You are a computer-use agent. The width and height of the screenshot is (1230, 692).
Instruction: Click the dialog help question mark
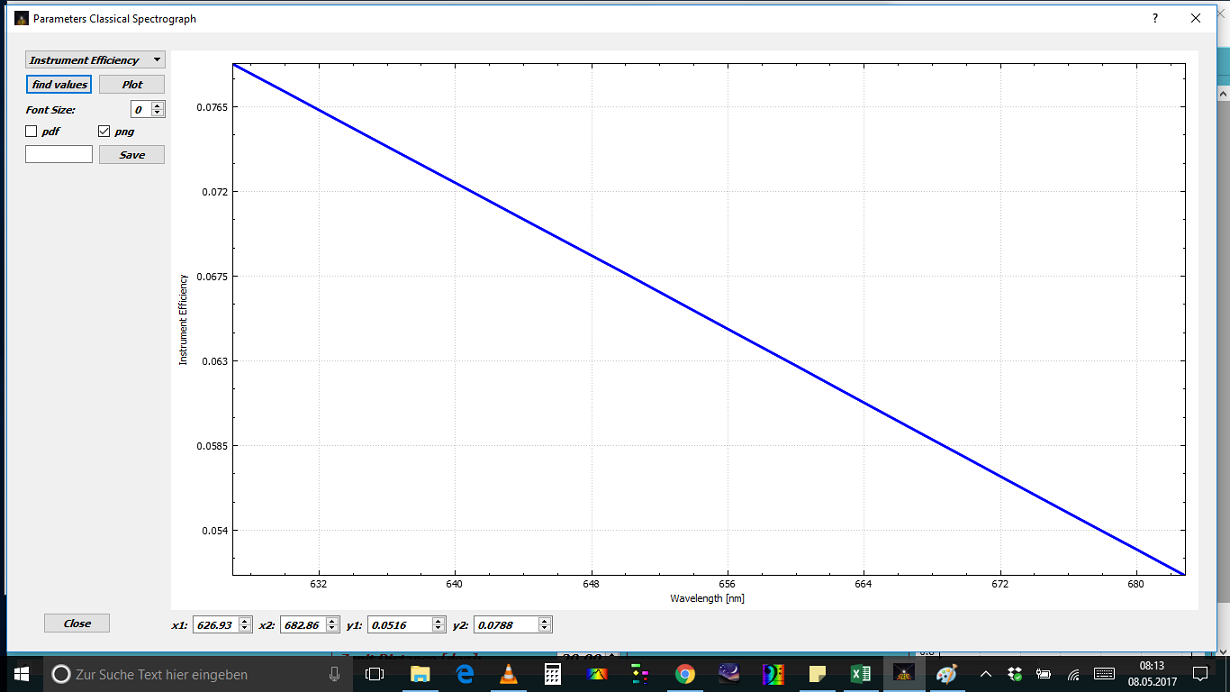coord(1155,18)
